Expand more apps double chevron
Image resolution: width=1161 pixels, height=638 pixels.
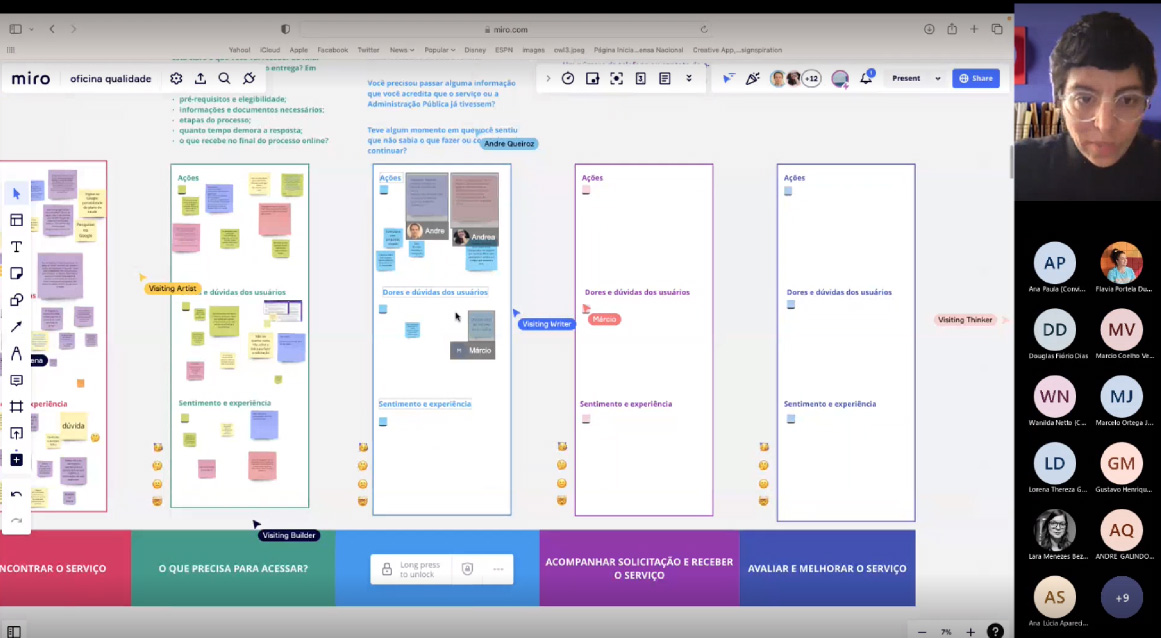coord(689,78)
